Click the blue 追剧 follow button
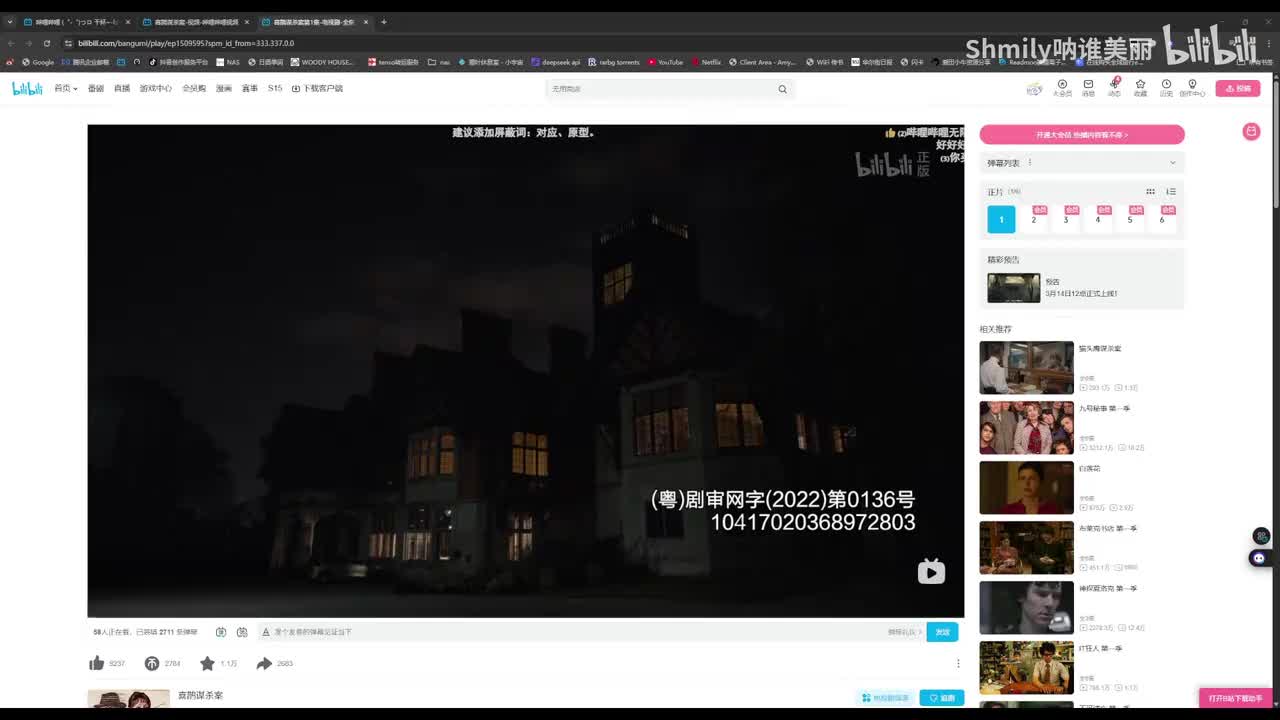Viewport: 1280px width, 720px height. (x=942, y=698)
